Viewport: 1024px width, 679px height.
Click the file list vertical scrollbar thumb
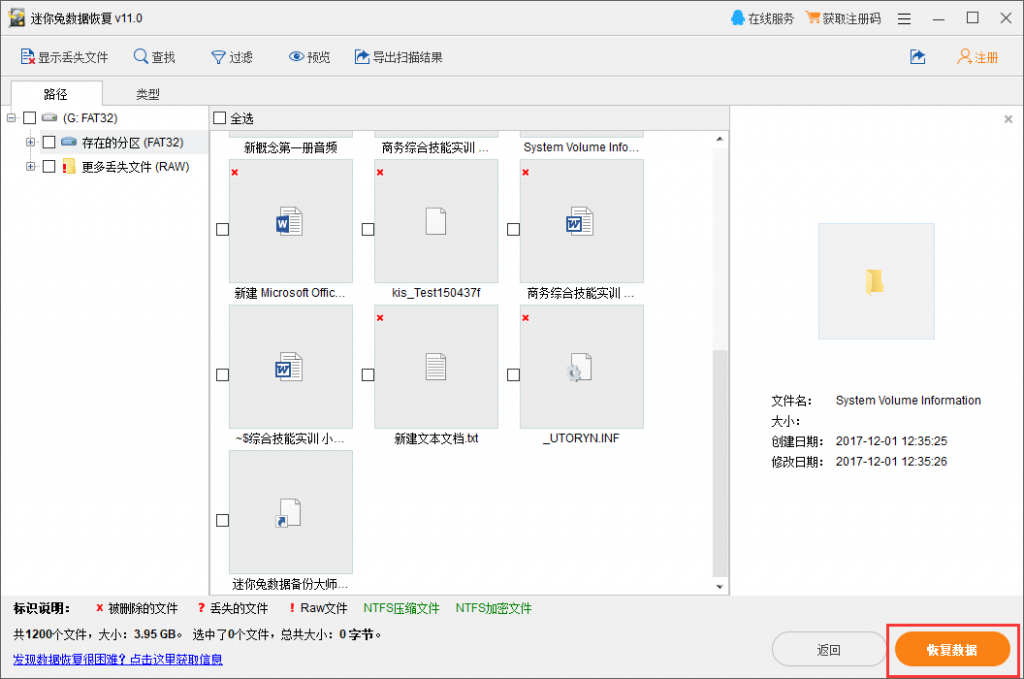coord(720,464)
